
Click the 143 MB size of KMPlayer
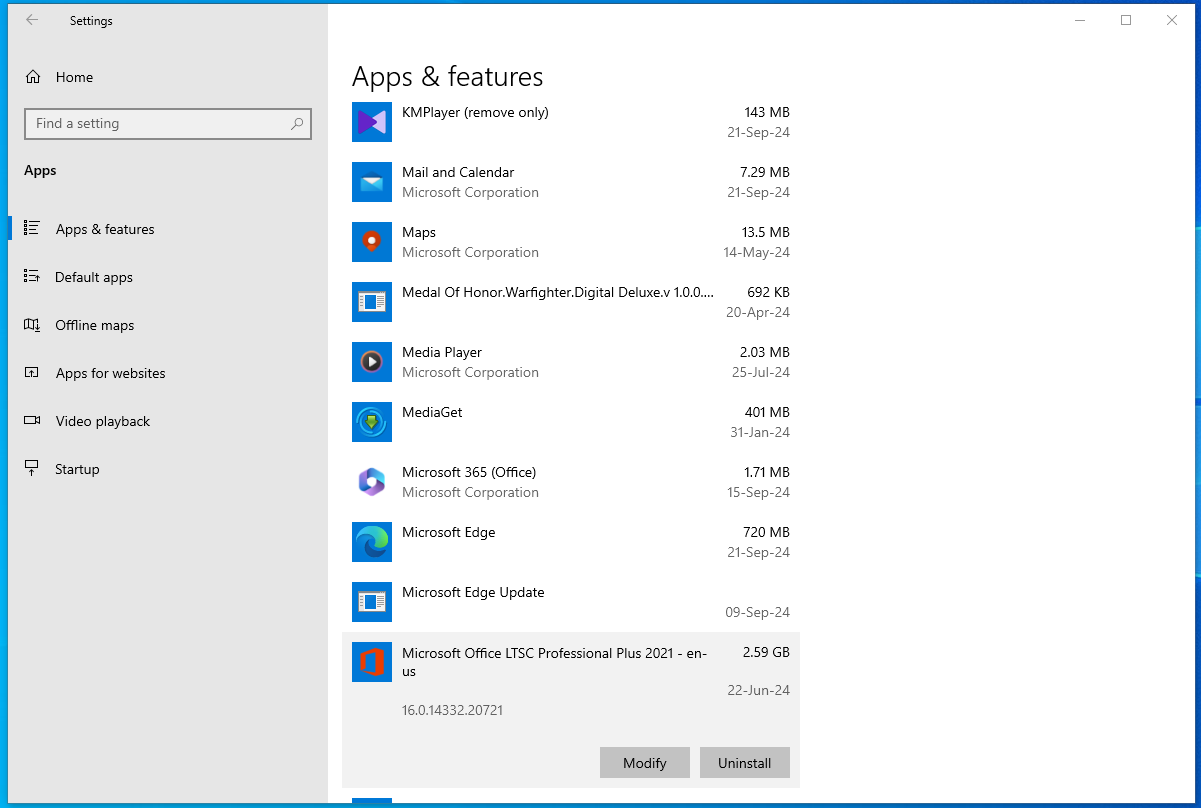coord(767,112)
